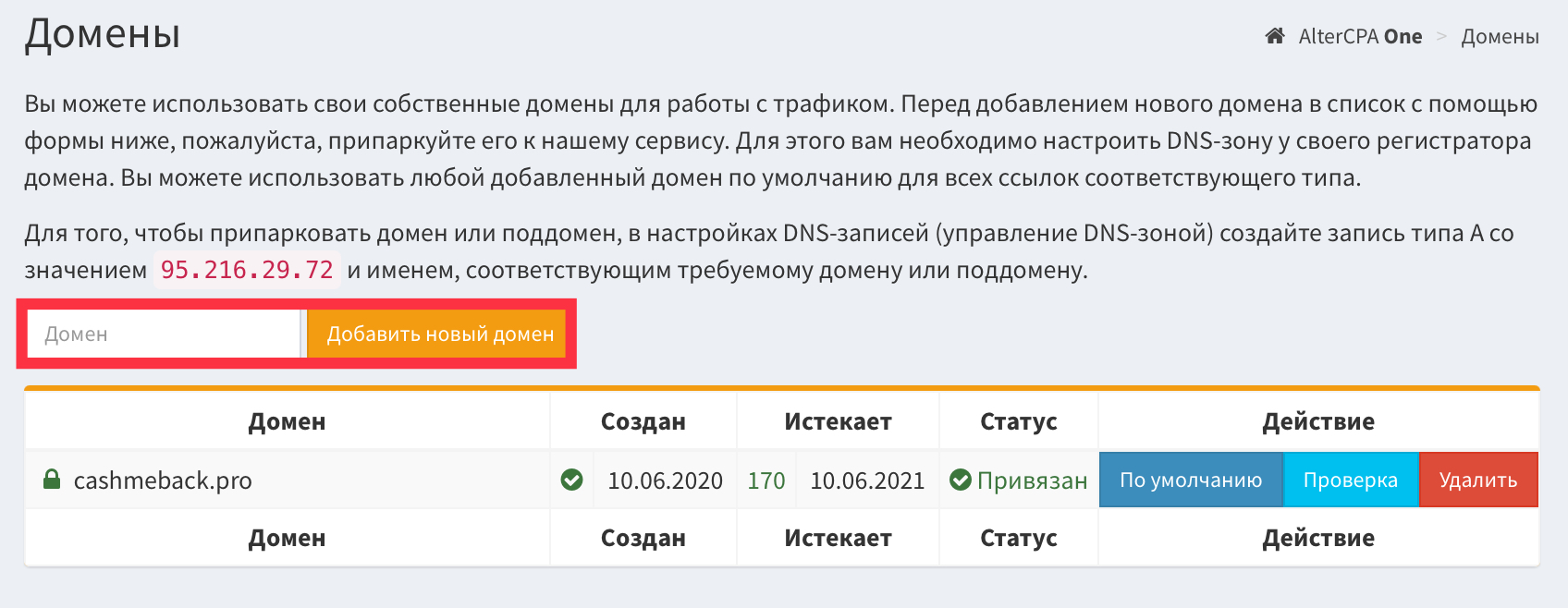The image size is (1568, 608).
Task: Click the IP address 95.216.29.72
Action: (x=247, y=270)
